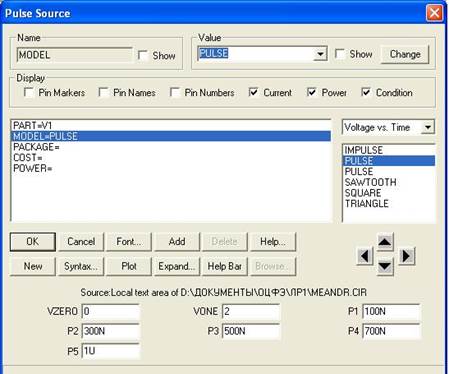Image resolution: width=449 pixels, height=374 pixels.
Task: Click the down arrow navigation button
Action: point(385,266)
